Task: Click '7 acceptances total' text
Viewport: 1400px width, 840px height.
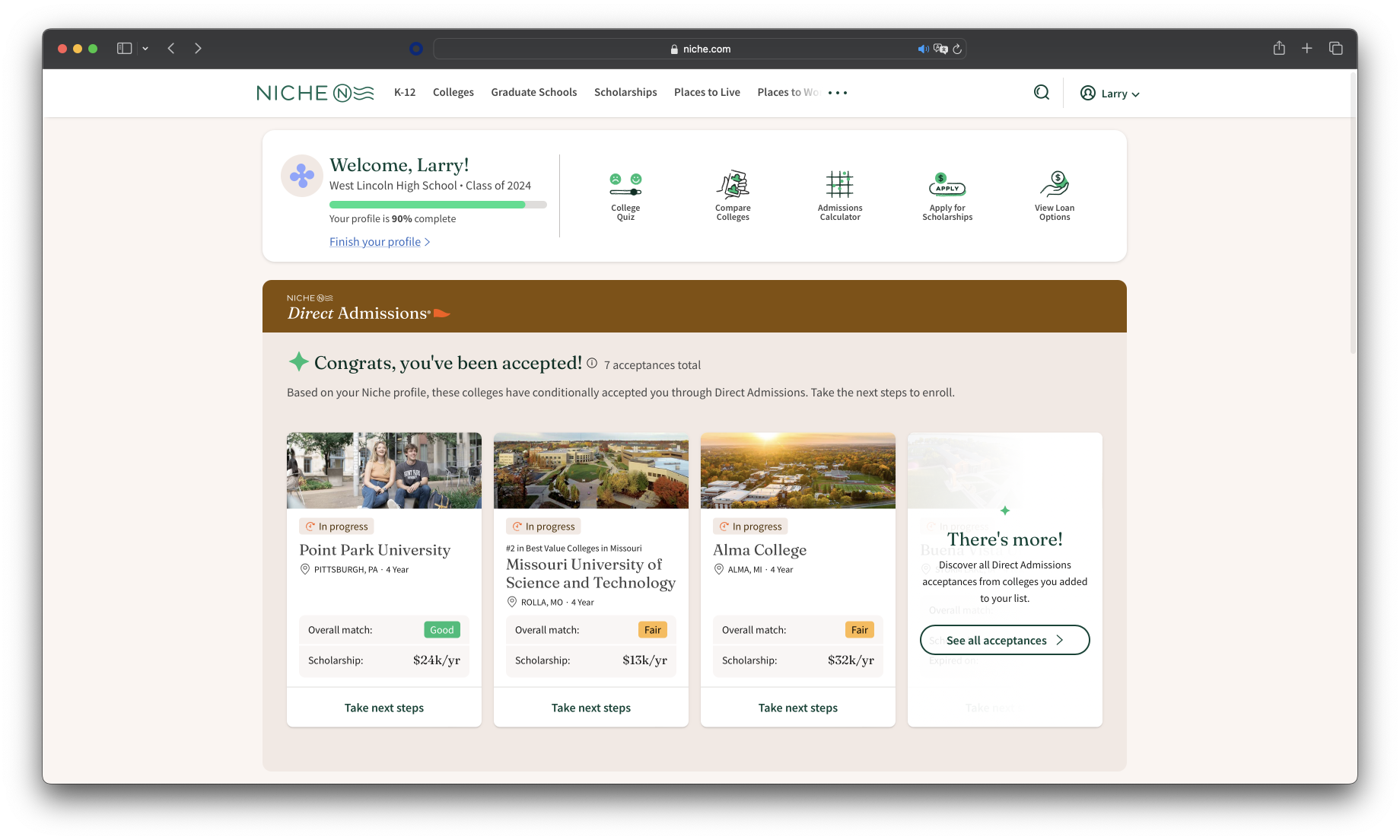Action: pos(652,365)
